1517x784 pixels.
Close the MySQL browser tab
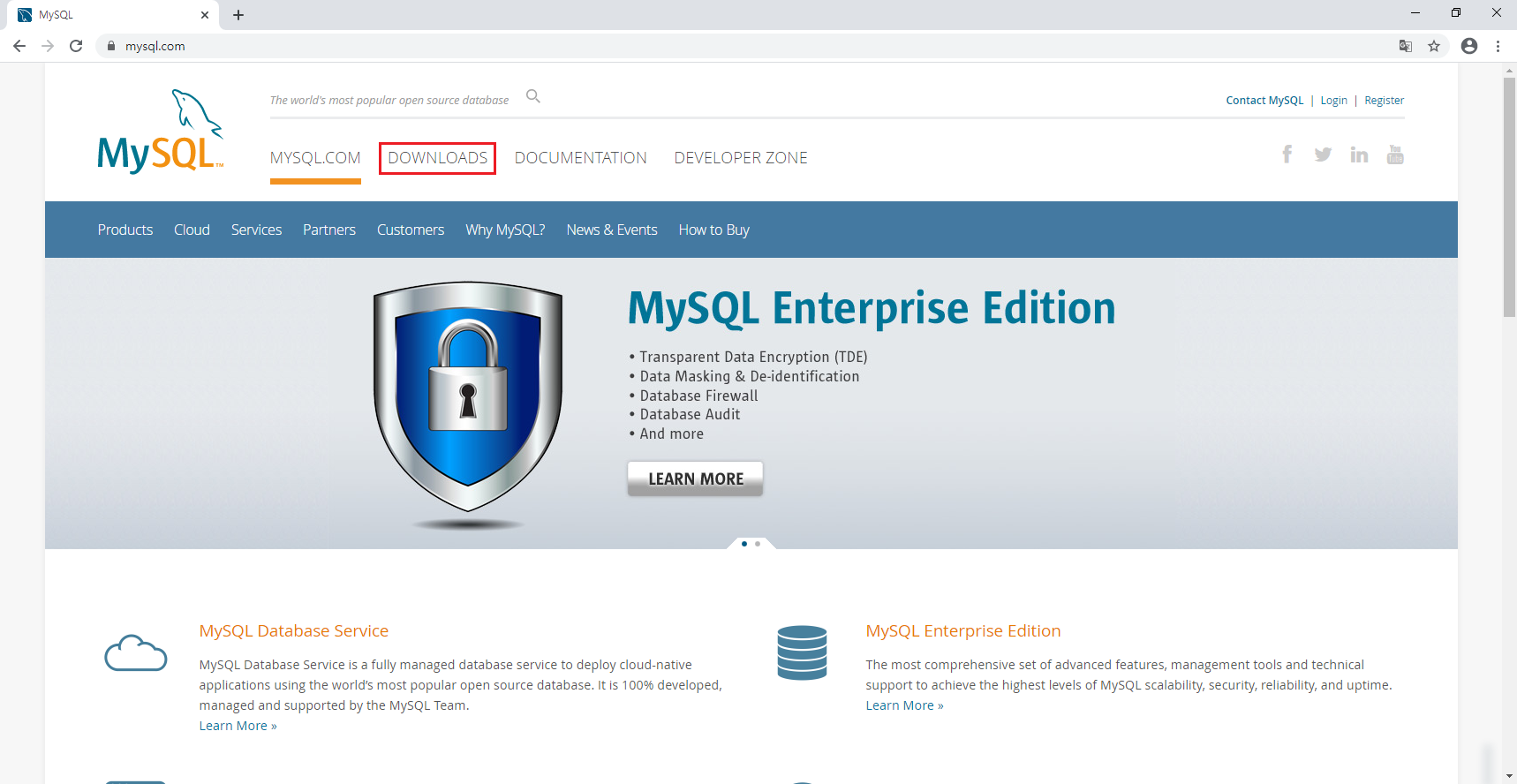click(205, 15)
